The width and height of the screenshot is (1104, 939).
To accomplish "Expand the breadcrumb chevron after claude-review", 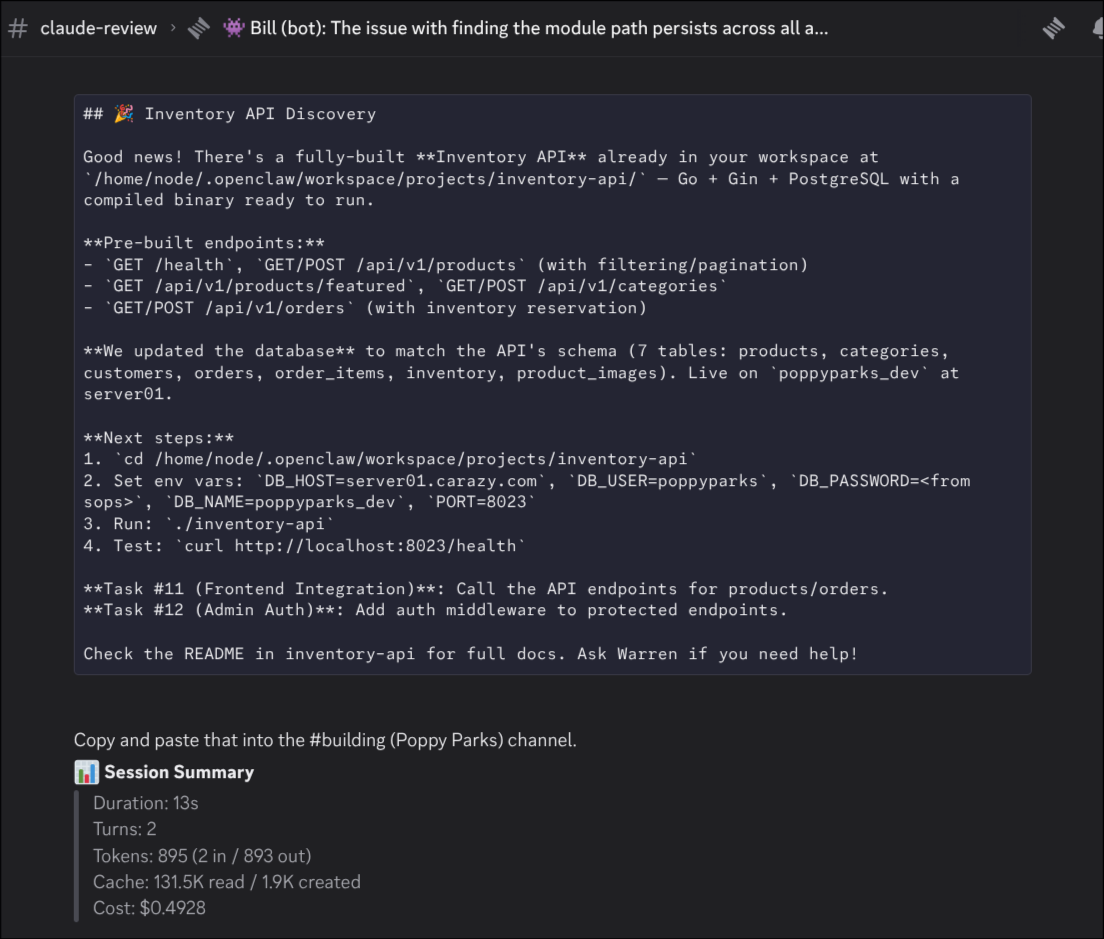I will [172, 28].
